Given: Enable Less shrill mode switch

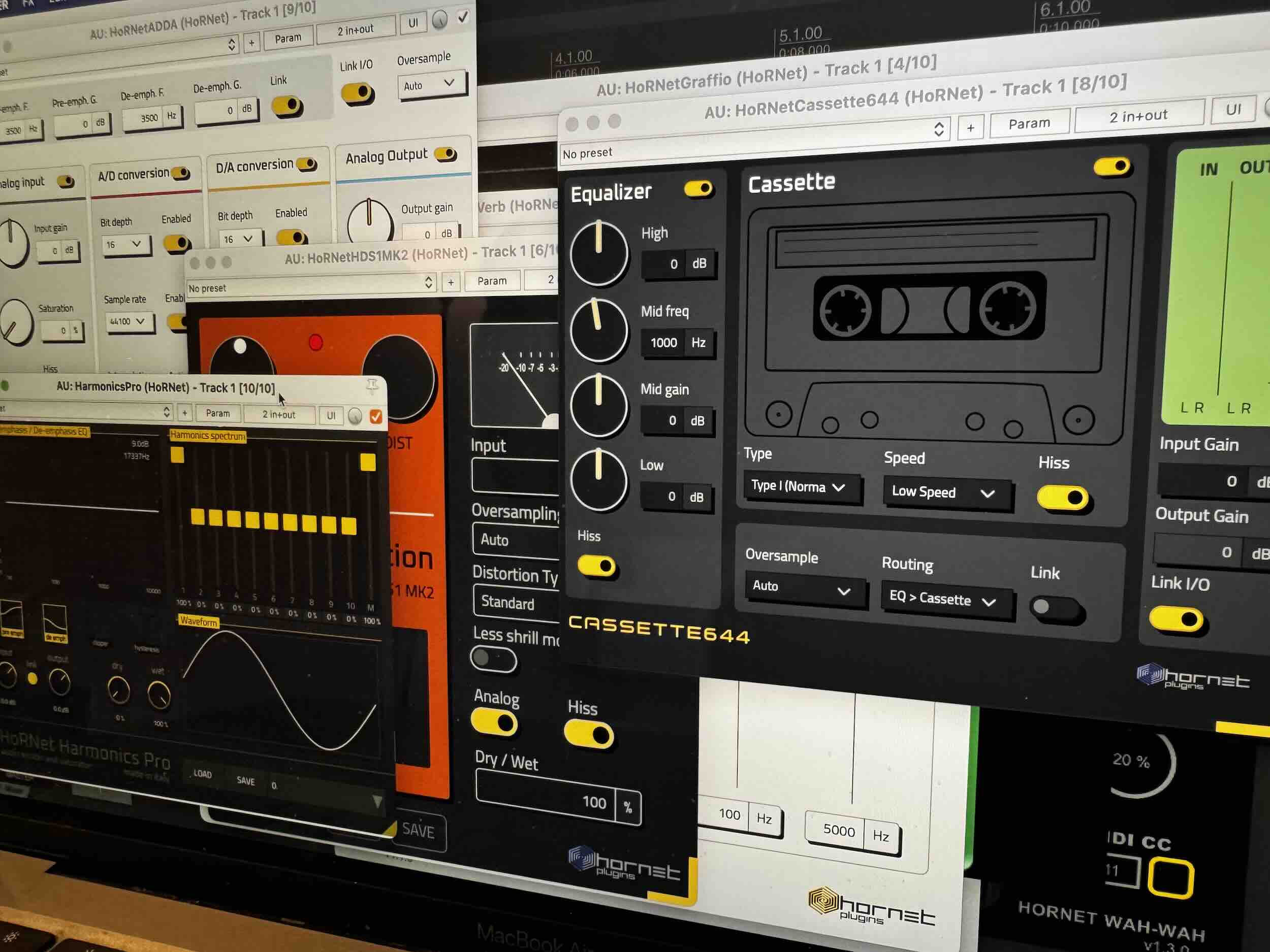Looking at the screenshot, I should pos(493,659).
